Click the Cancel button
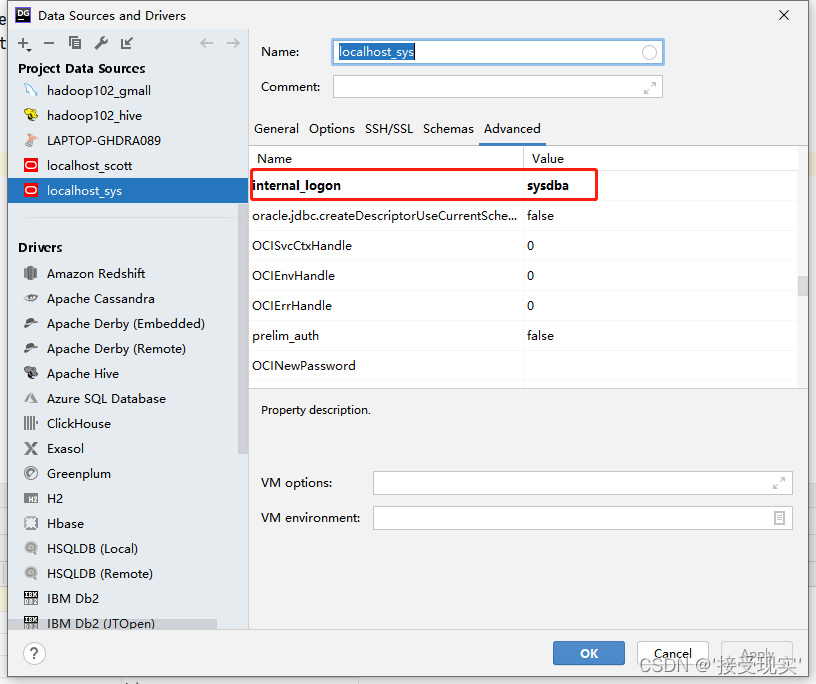Image resolution: width=816 pixels, height=684 pixels. coord(672,653)
